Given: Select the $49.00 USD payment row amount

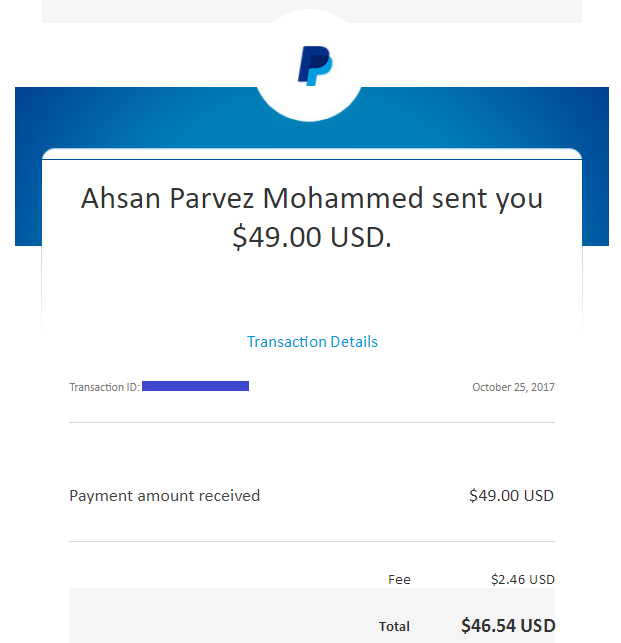Looking at the screenshot, I should coord(511,495).
